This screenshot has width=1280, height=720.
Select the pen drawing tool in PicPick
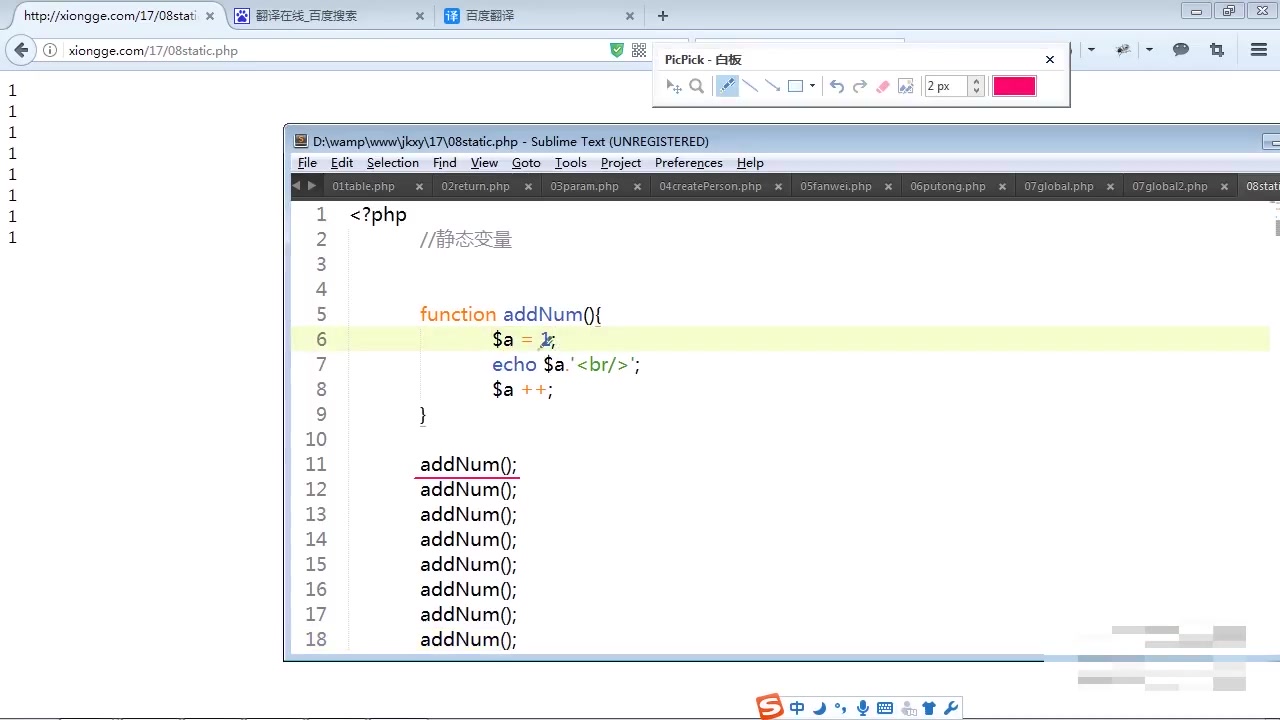pos(727,86)
